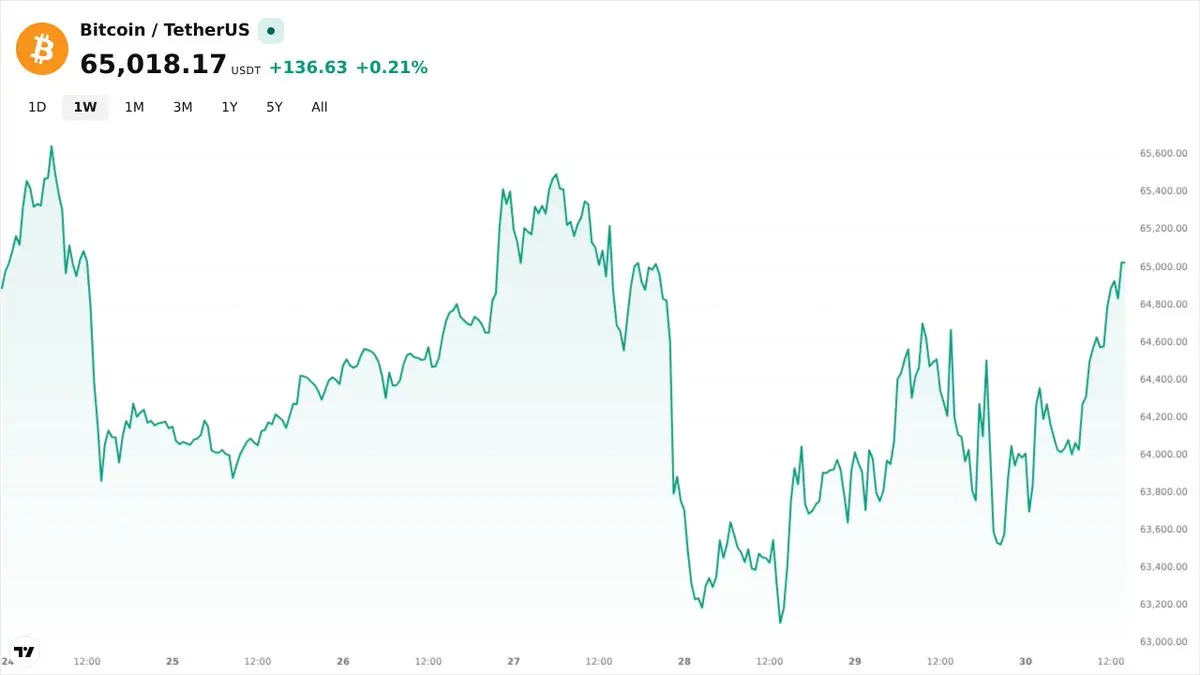Open the Bitcoin / TetherUS symbol title
The height and width of the screenshot is (675, 1200).
tap(165, 30)
